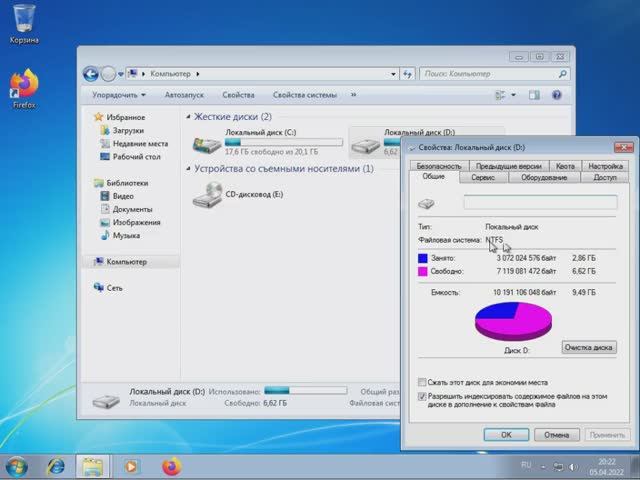
Task: Click Свойства системы in the toolbar
Action: coord(304,95)
